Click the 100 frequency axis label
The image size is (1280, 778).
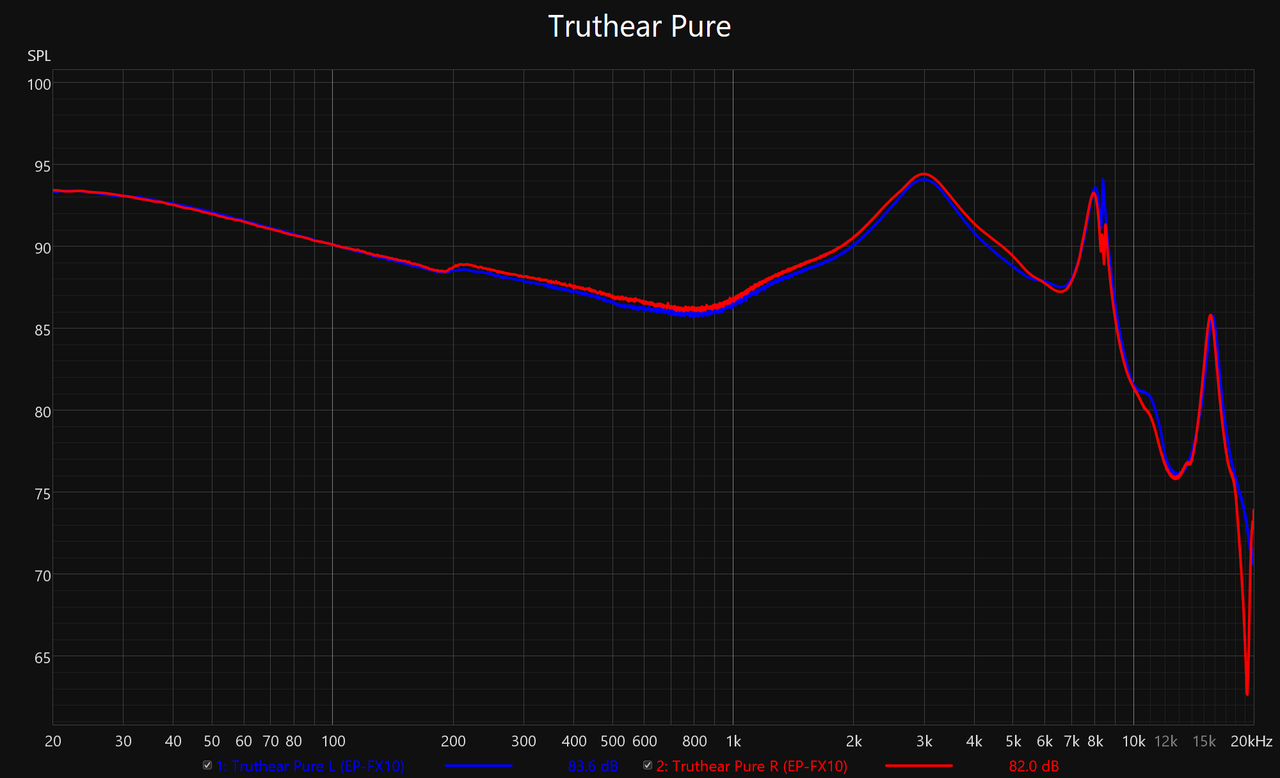pyautogui.click(x=332, y=741)
